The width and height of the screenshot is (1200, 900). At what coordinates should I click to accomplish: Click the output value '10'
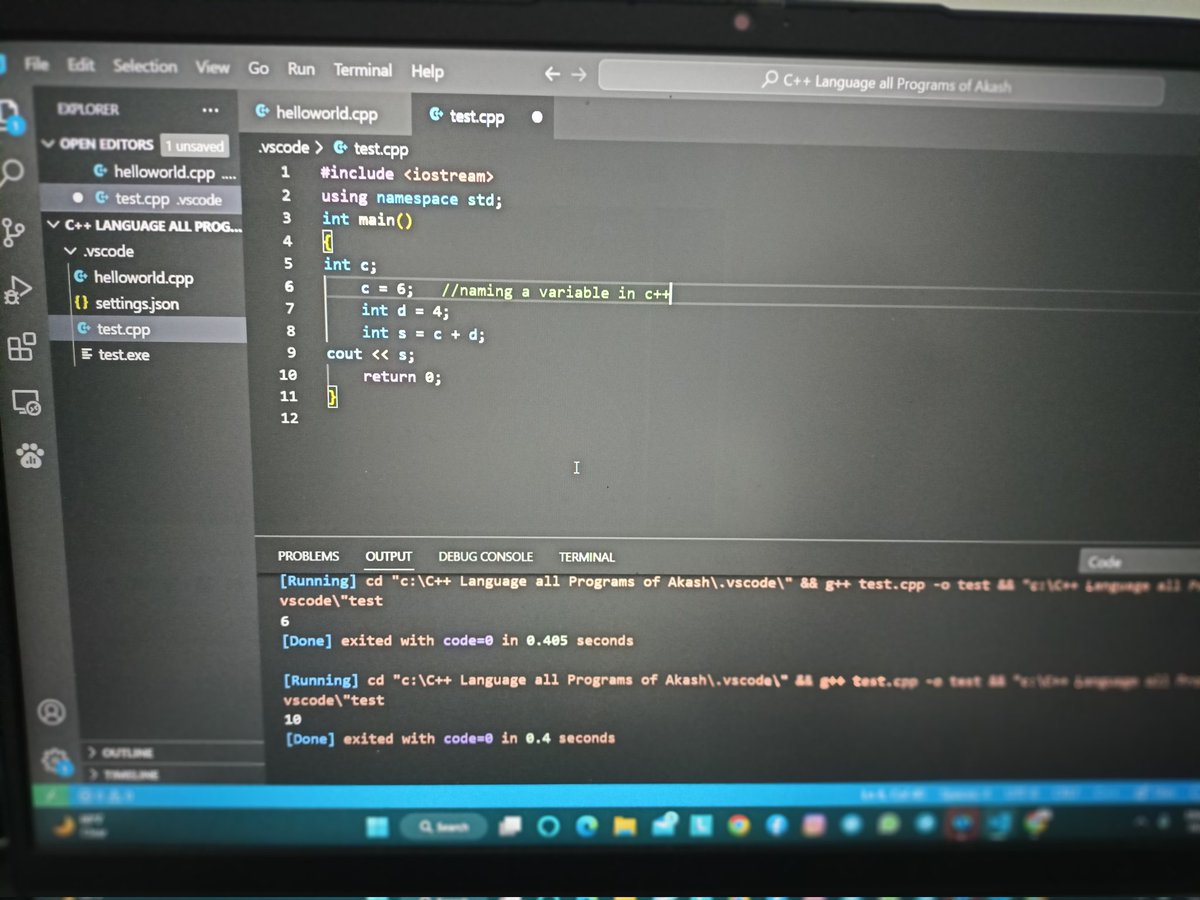[293, 719]
